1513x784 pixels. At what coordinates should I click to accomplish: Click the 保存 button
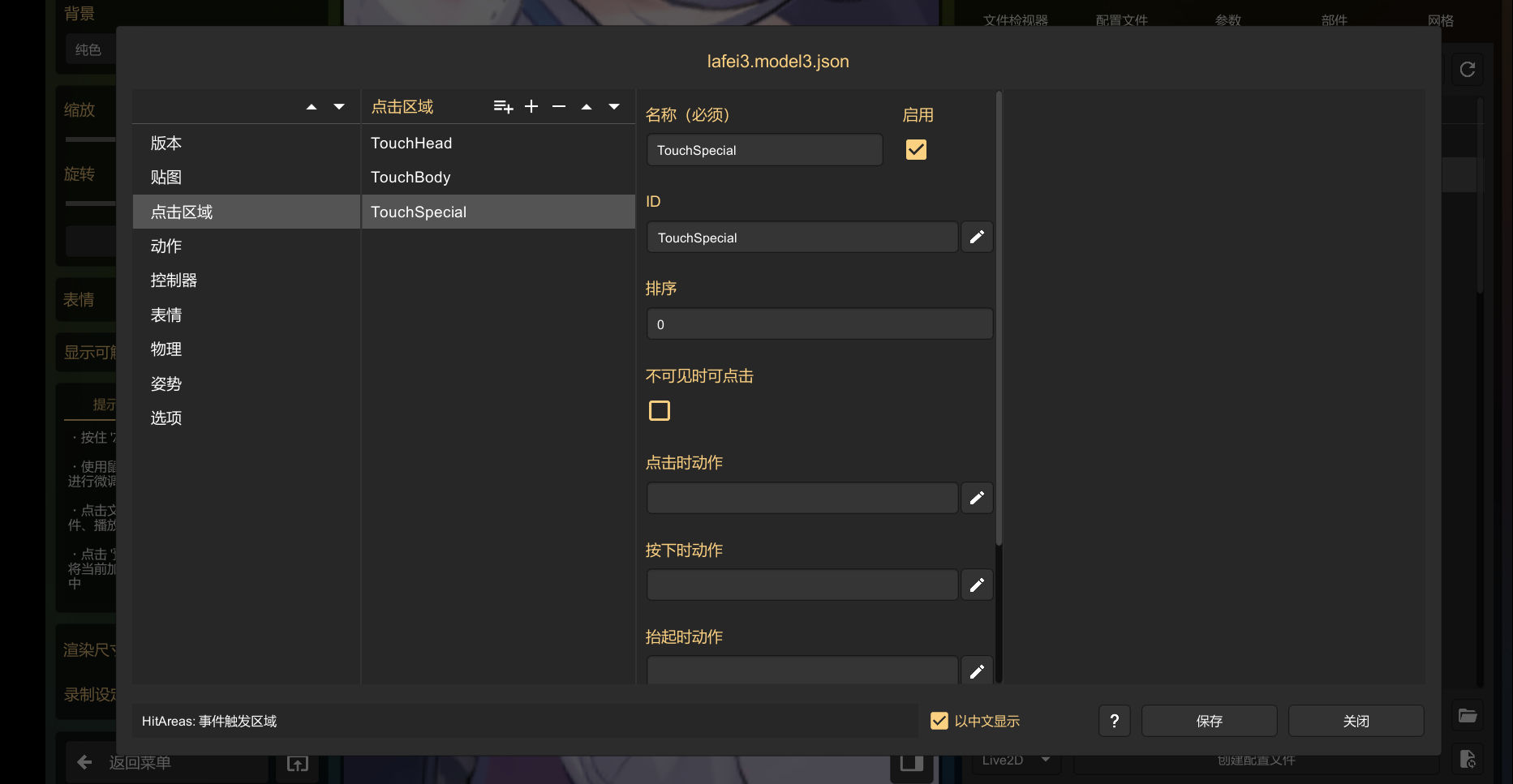click(1209, 721)
